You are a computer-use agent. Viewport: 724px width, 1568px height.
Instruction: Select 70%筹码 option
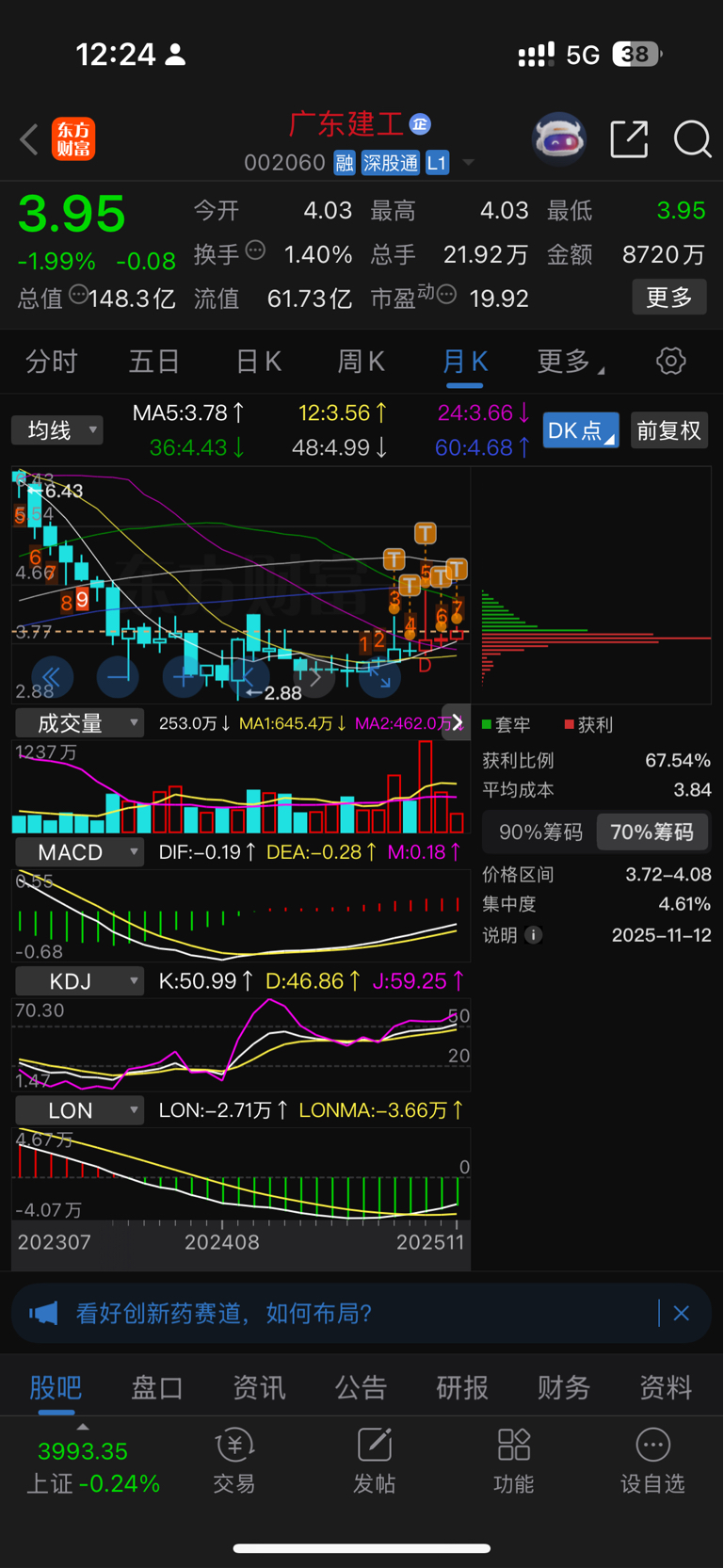tap(652, 832)
